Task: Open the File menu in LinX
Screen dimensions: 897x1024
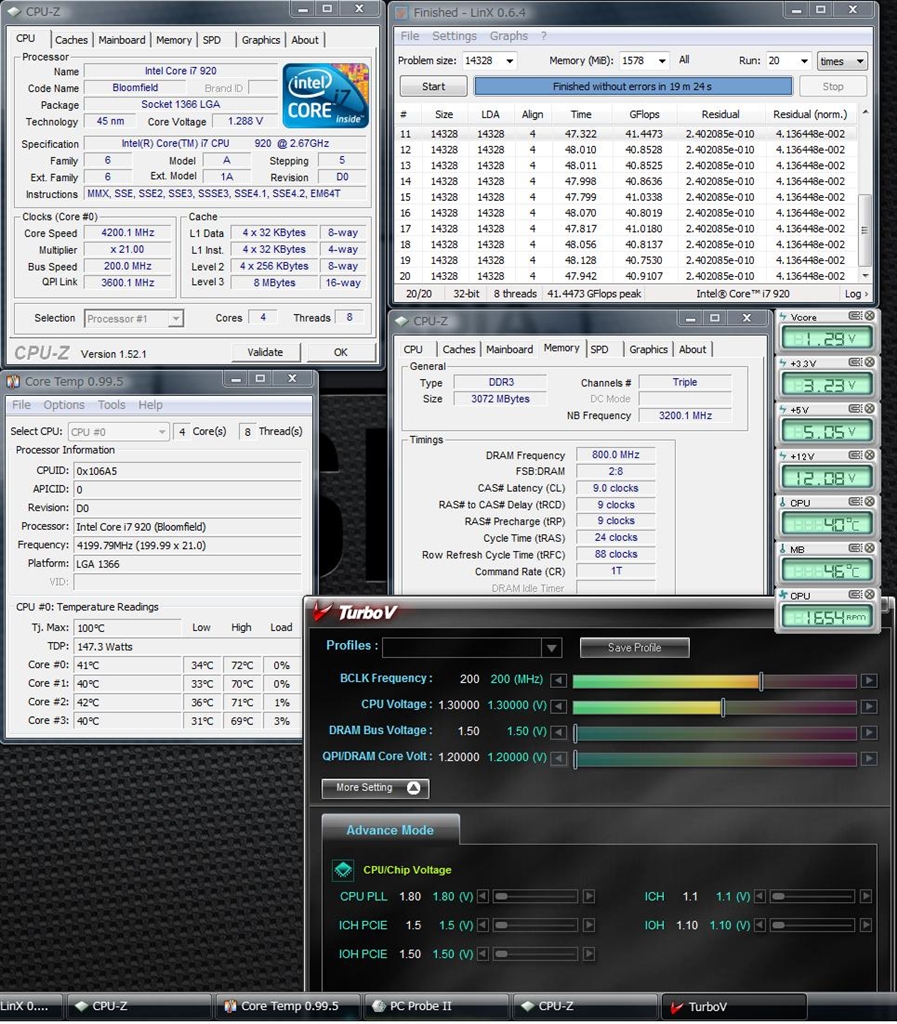Action: [x=410, y=36]
